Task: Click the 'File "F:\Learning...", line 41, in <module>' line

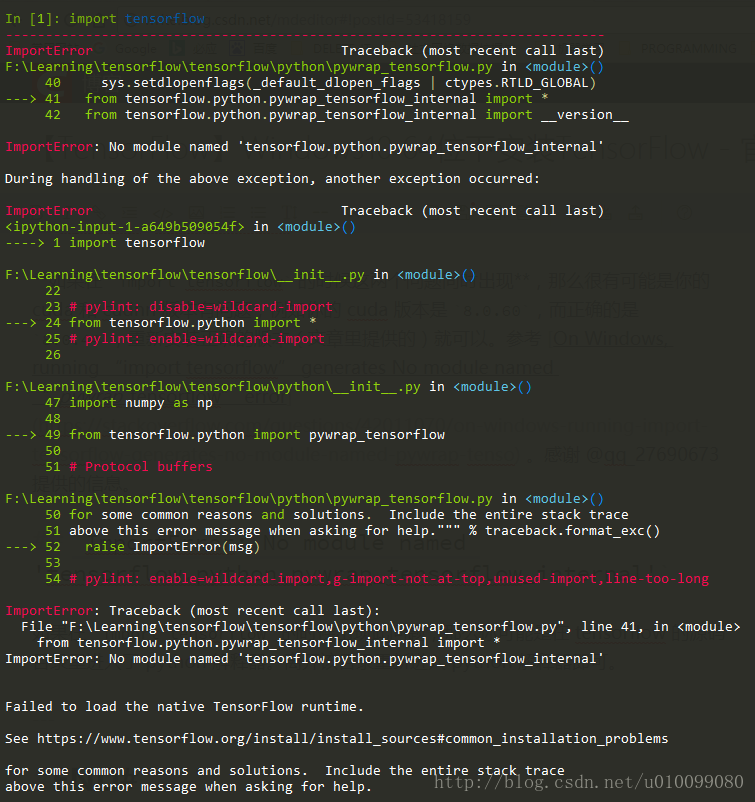Action: coord(381,627)
